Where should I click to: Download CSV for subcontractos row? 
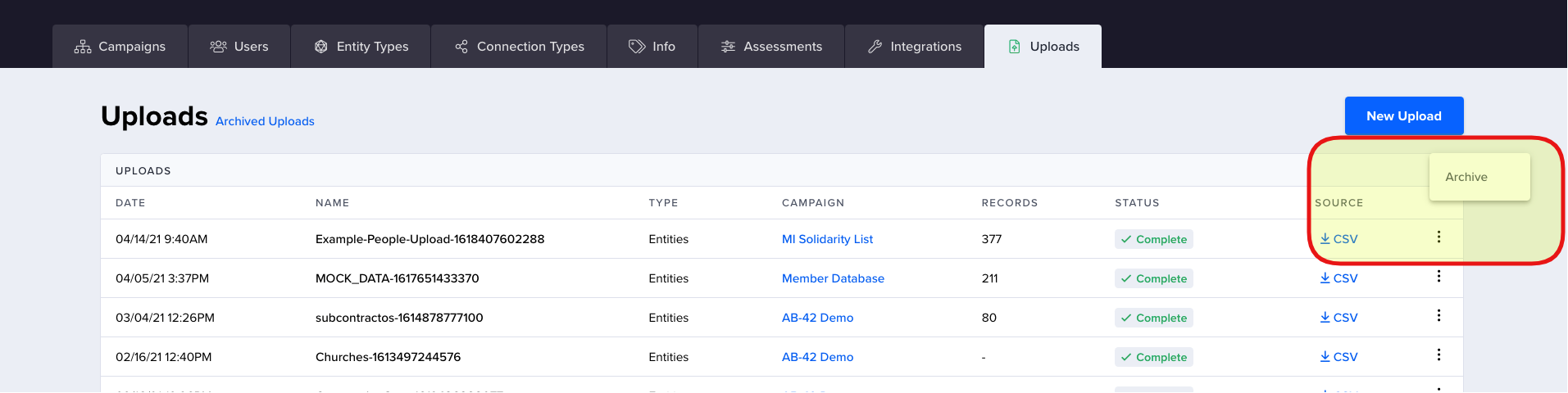point(1338,318)
